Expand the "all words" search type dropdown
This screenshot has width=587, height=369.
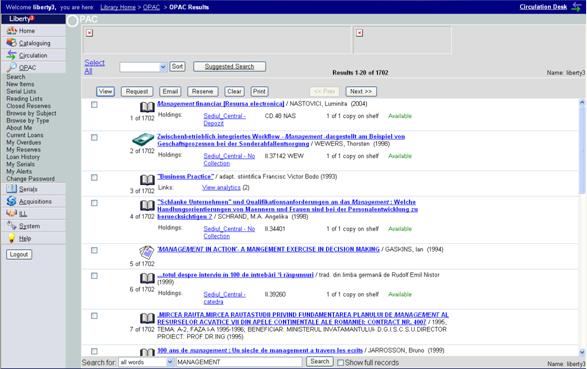146,362
